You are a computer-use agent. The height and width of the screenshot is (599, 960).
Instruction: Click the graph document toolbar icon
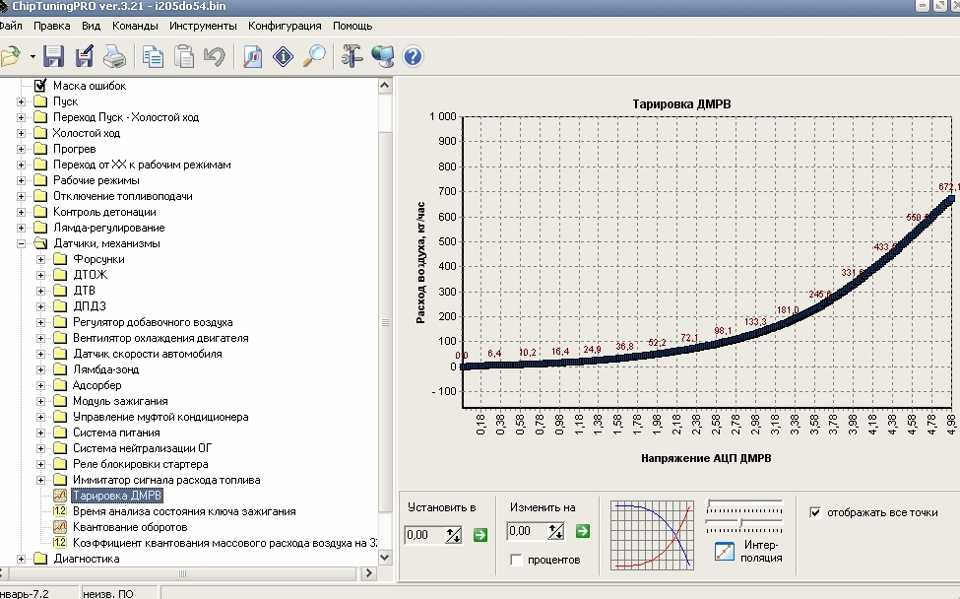click(x=252, y=56)
